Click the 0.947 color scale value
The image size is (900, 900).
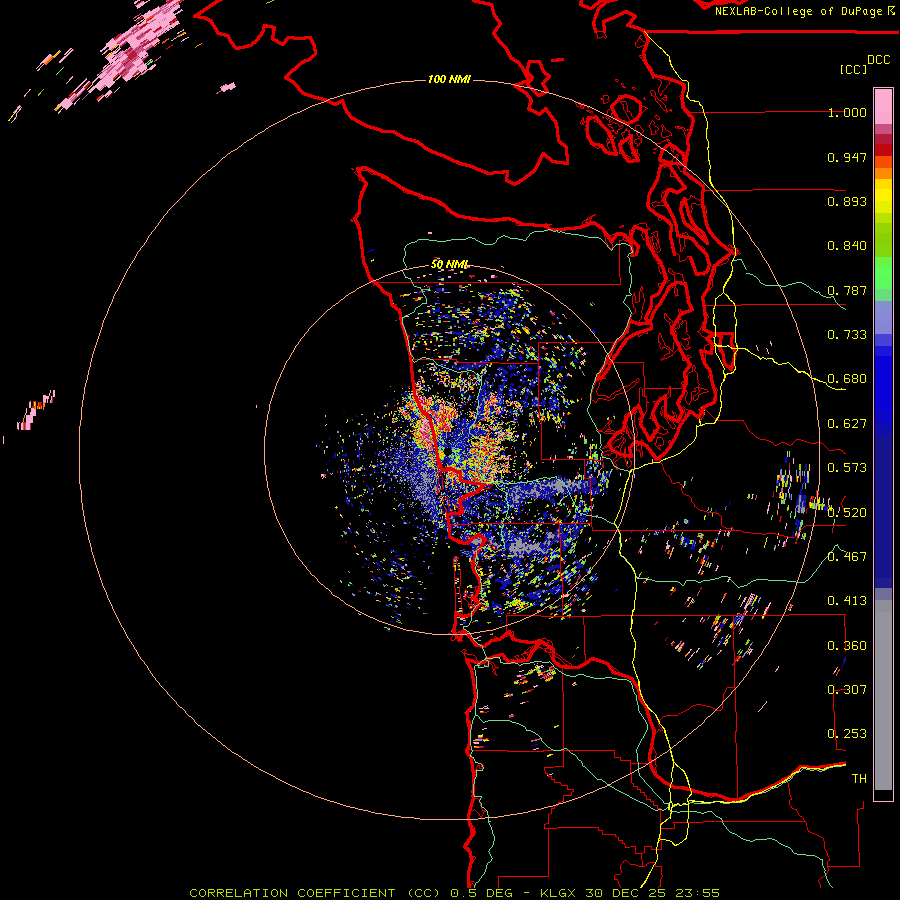[847, 157]
